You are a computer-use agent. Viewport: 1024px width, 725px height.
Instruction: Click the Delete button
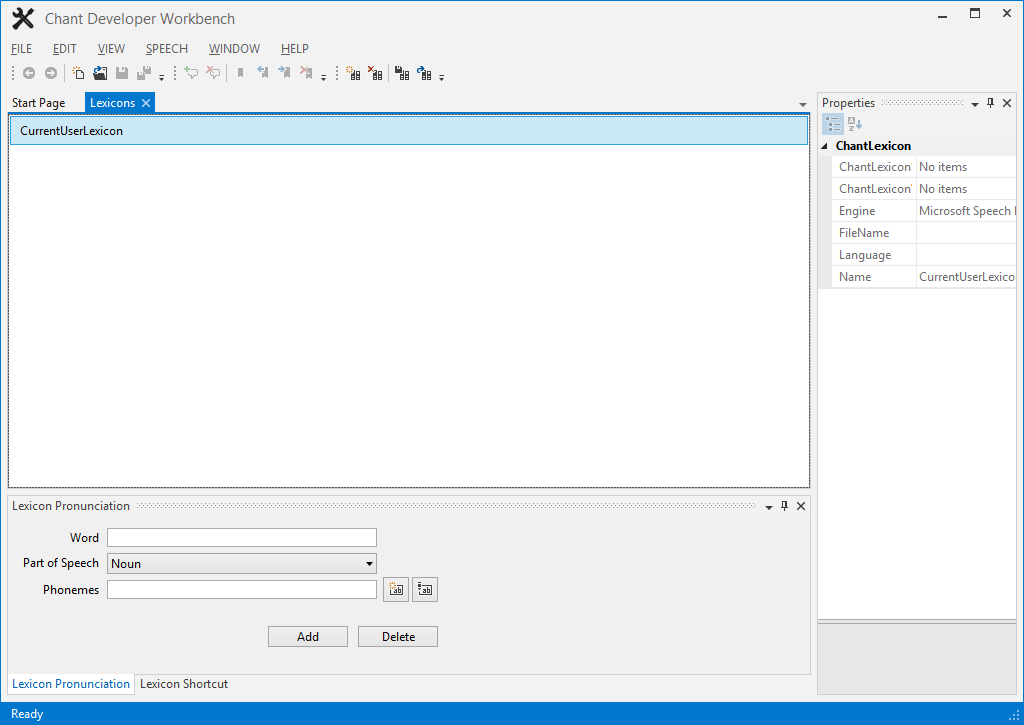398,637
